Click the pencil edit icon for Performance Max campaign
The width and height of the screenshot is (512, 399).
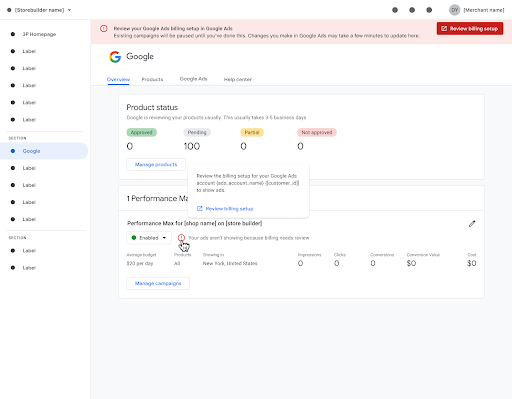tap(472, 224)
